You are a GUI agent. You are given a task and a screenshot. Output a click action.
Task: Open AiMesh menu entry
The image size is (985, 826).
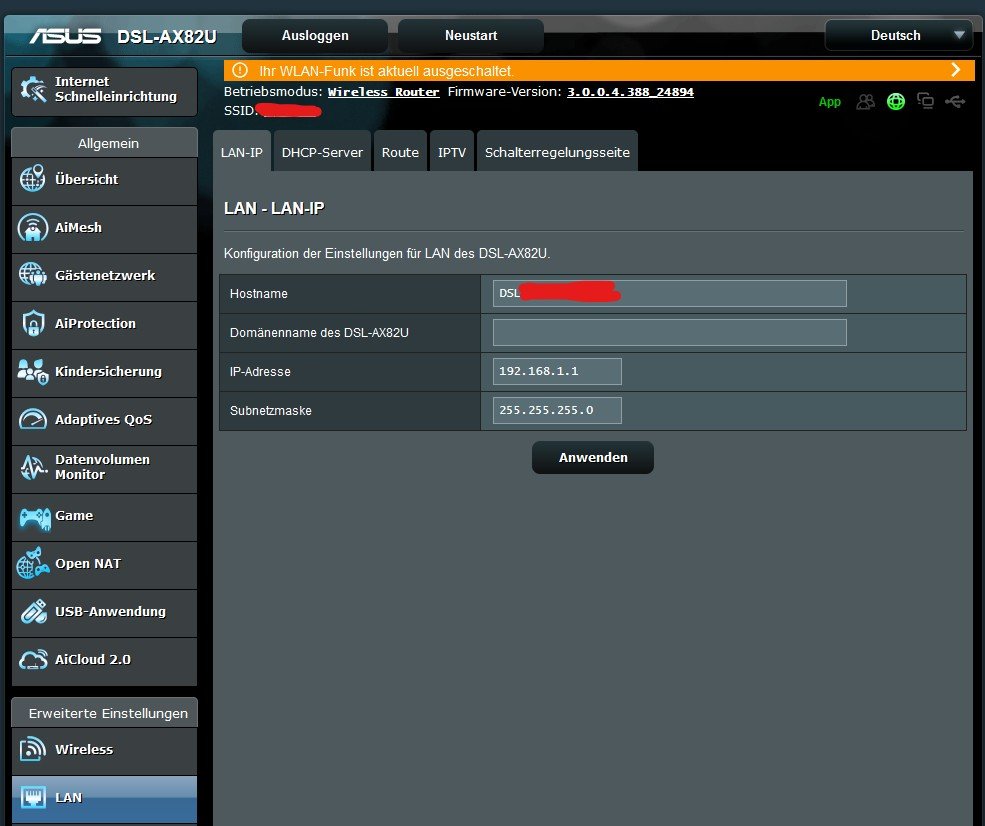[x=104, y=228]
